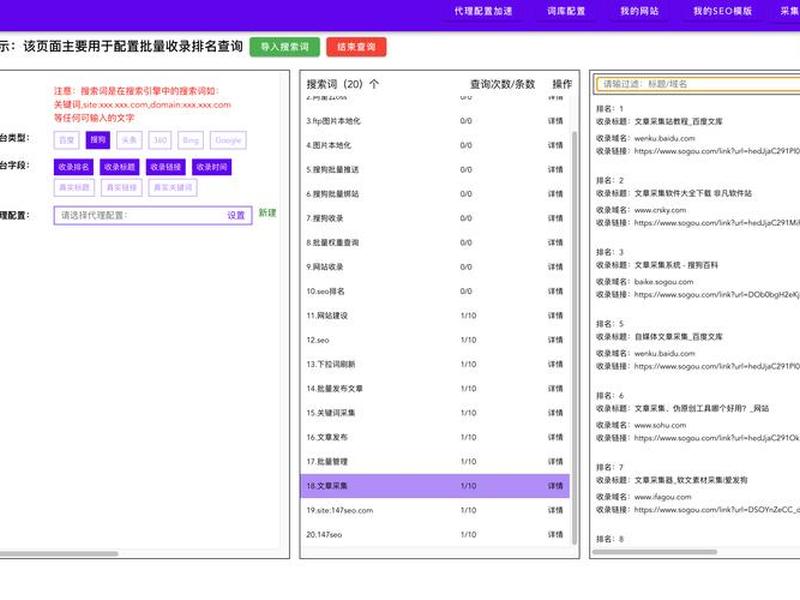This screenshot has height=600, width=800.
Task: Click the red 结束查询 button
Action: pyautogui.click(x=357, y=47)
